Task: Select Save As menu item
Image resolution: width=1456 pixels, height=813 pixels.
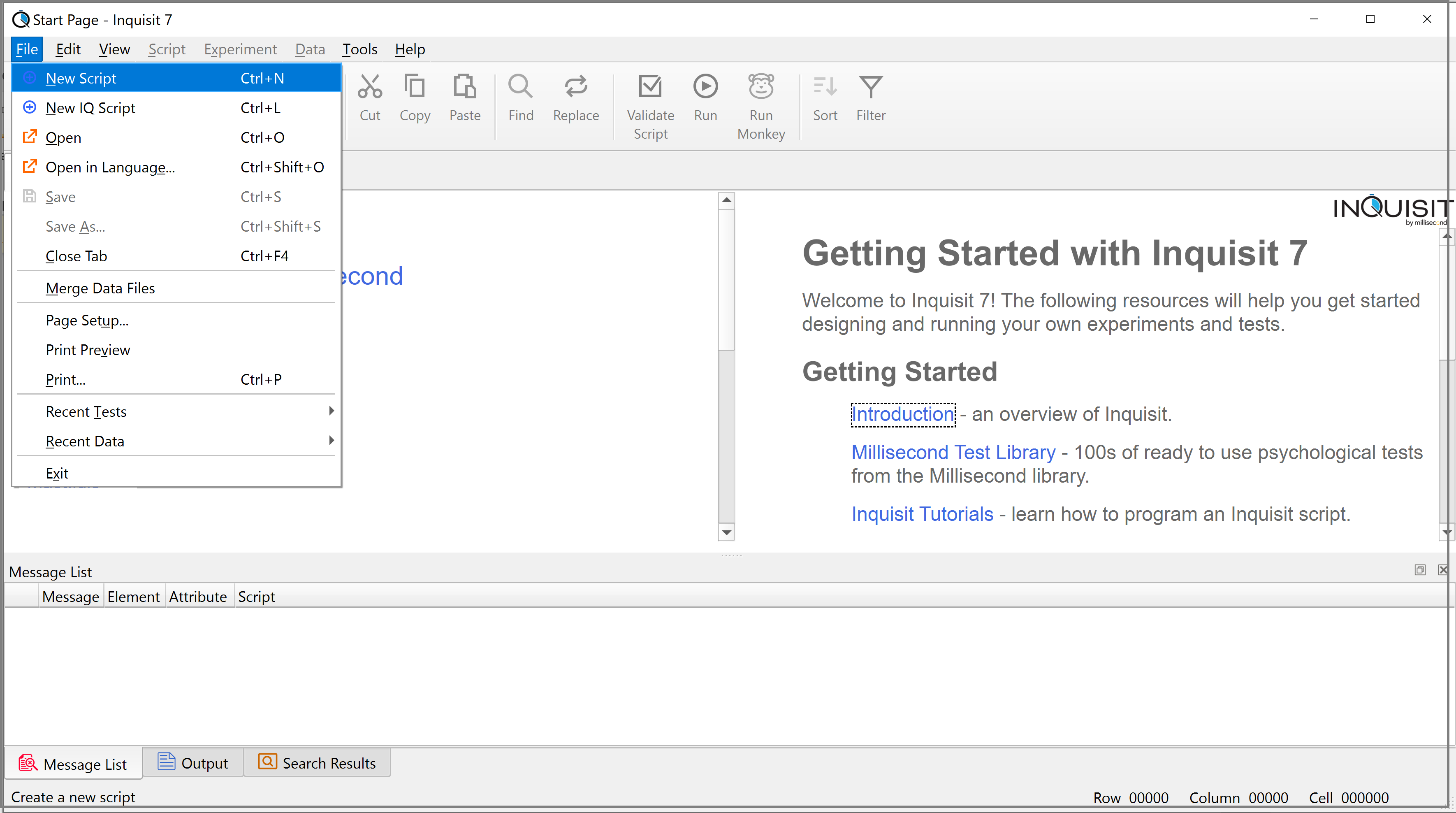Action: click(x=176, y=226)
